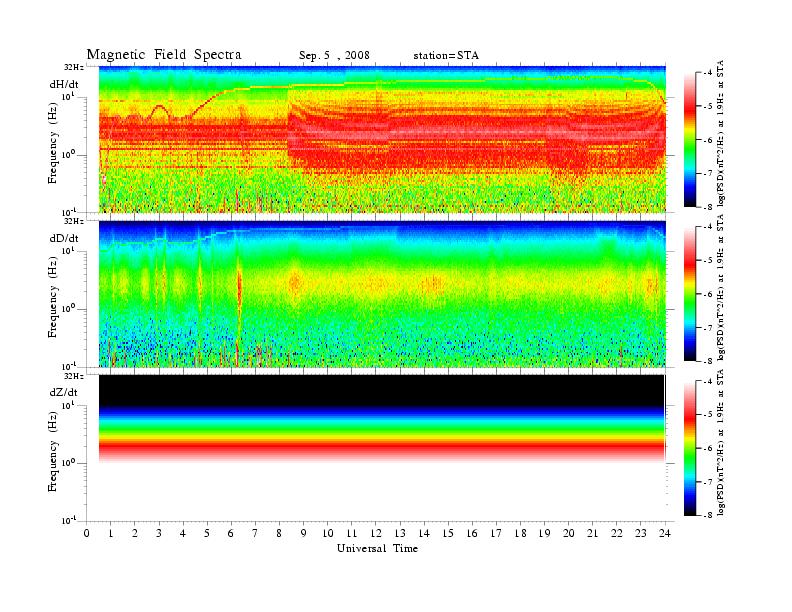Click the color bar next to dD/dt panel
This screenshot has height=612, width=792.
tap(690, 294)
